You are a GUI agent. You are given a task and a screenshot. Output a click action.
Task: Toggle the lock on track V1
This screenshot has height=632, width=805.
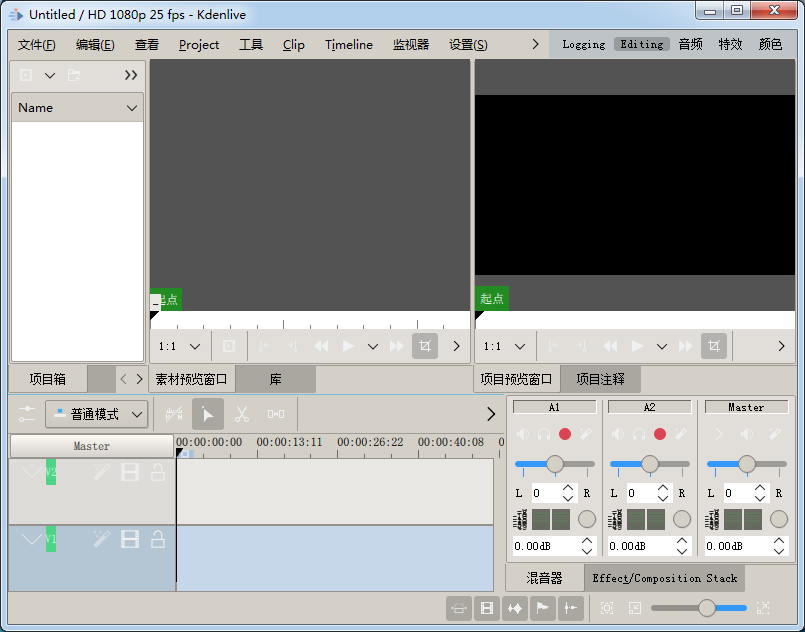click(158, 539)
